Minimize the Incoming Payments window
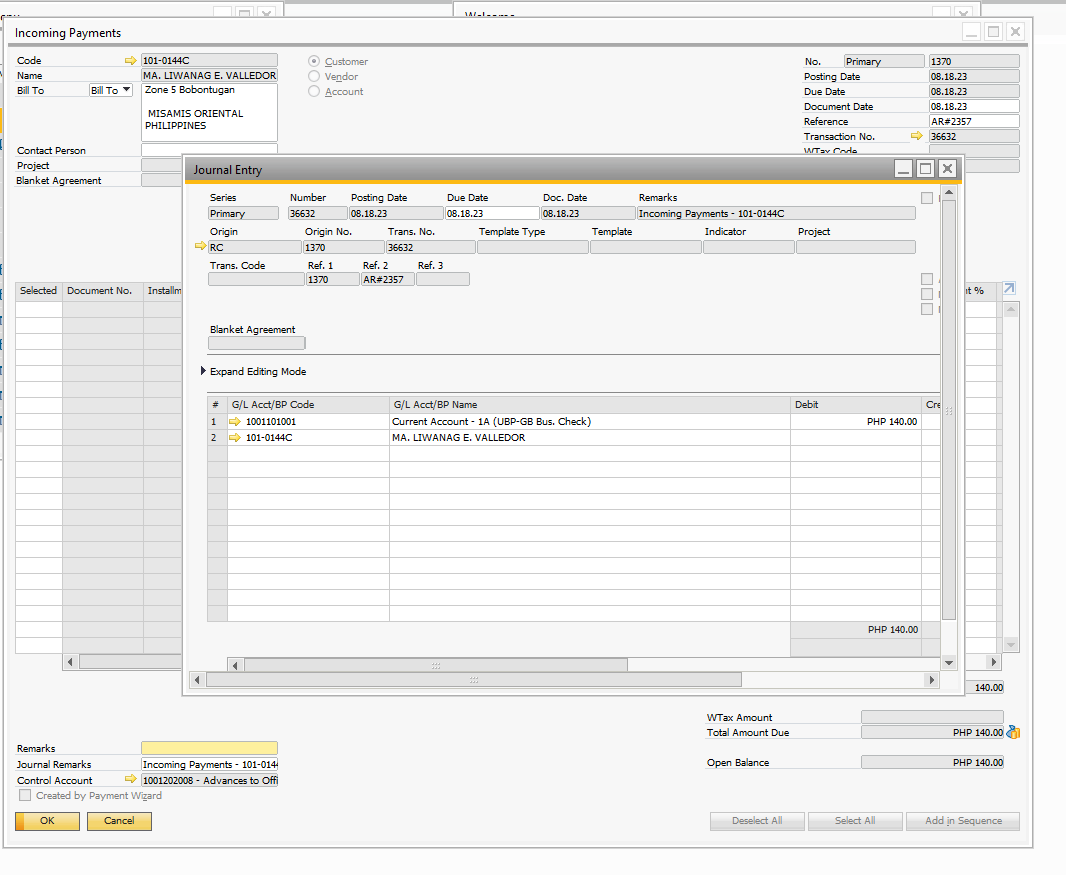The height and width of the screenshot is (875, 1066). tap(972, 32)
